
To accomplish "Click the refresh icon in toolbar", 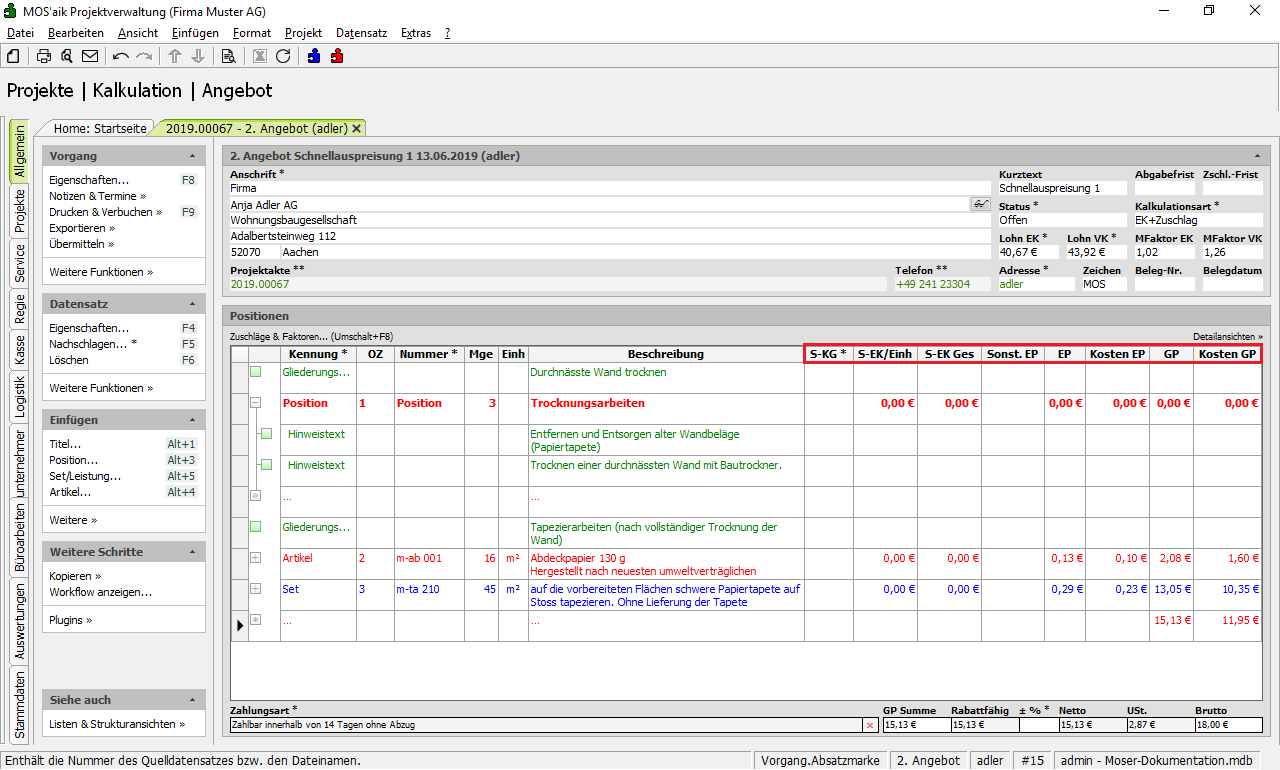I will (283, 56).
